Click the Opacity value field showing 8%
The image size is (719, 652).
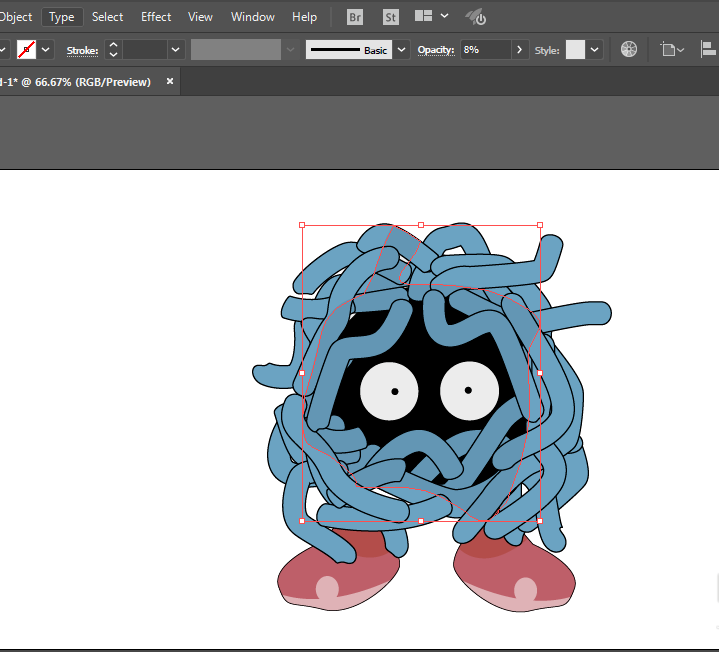[485, 50]
